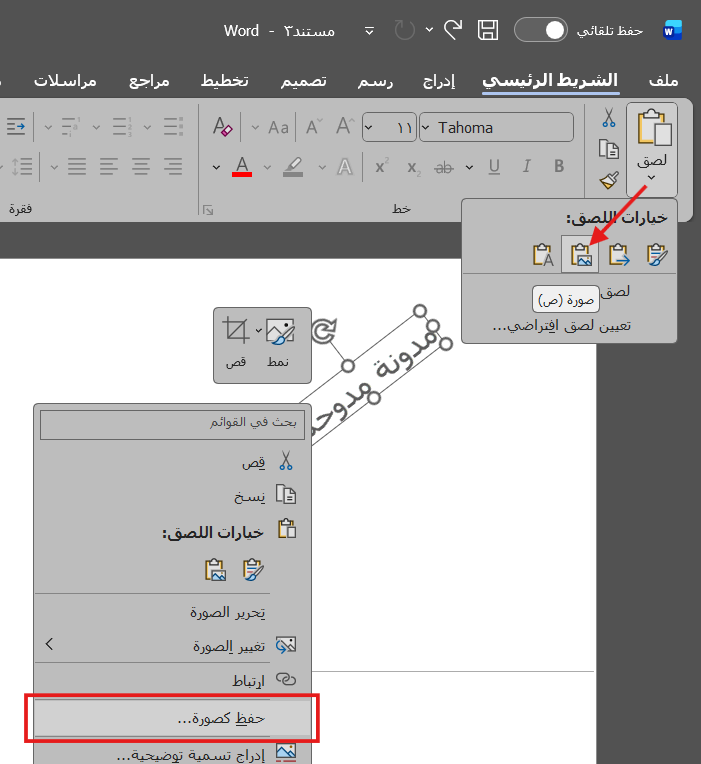Select the Crop tool (قص) in mini toolbar
This screenshot has height=764, width=701.
coord(236,343)
